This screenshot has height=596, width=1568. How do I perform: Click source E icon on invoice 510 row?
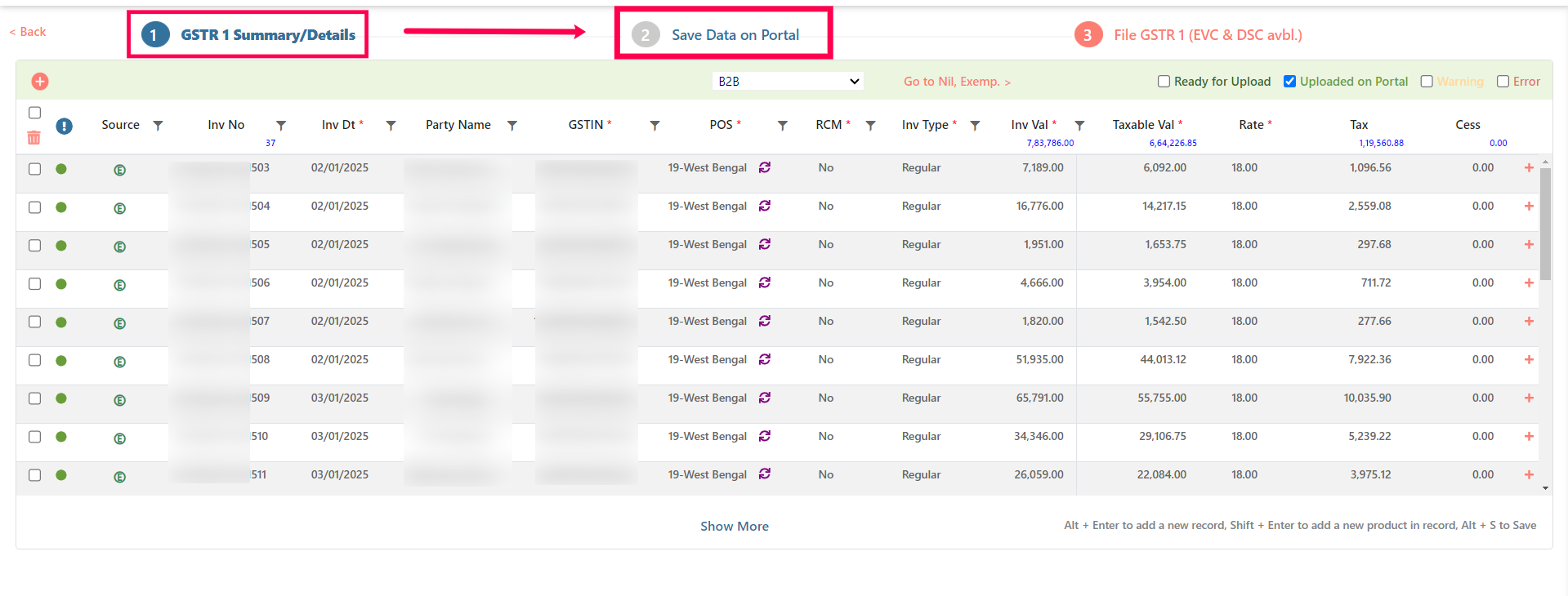click(120, 438)
